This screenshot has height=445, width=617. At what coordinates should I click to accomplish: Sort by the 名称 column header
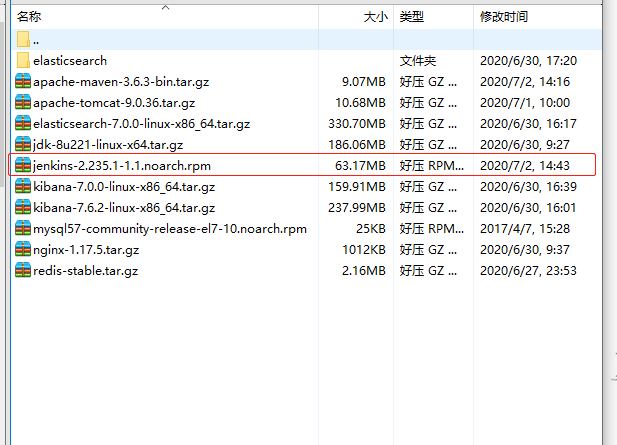(x=29, y=17)
